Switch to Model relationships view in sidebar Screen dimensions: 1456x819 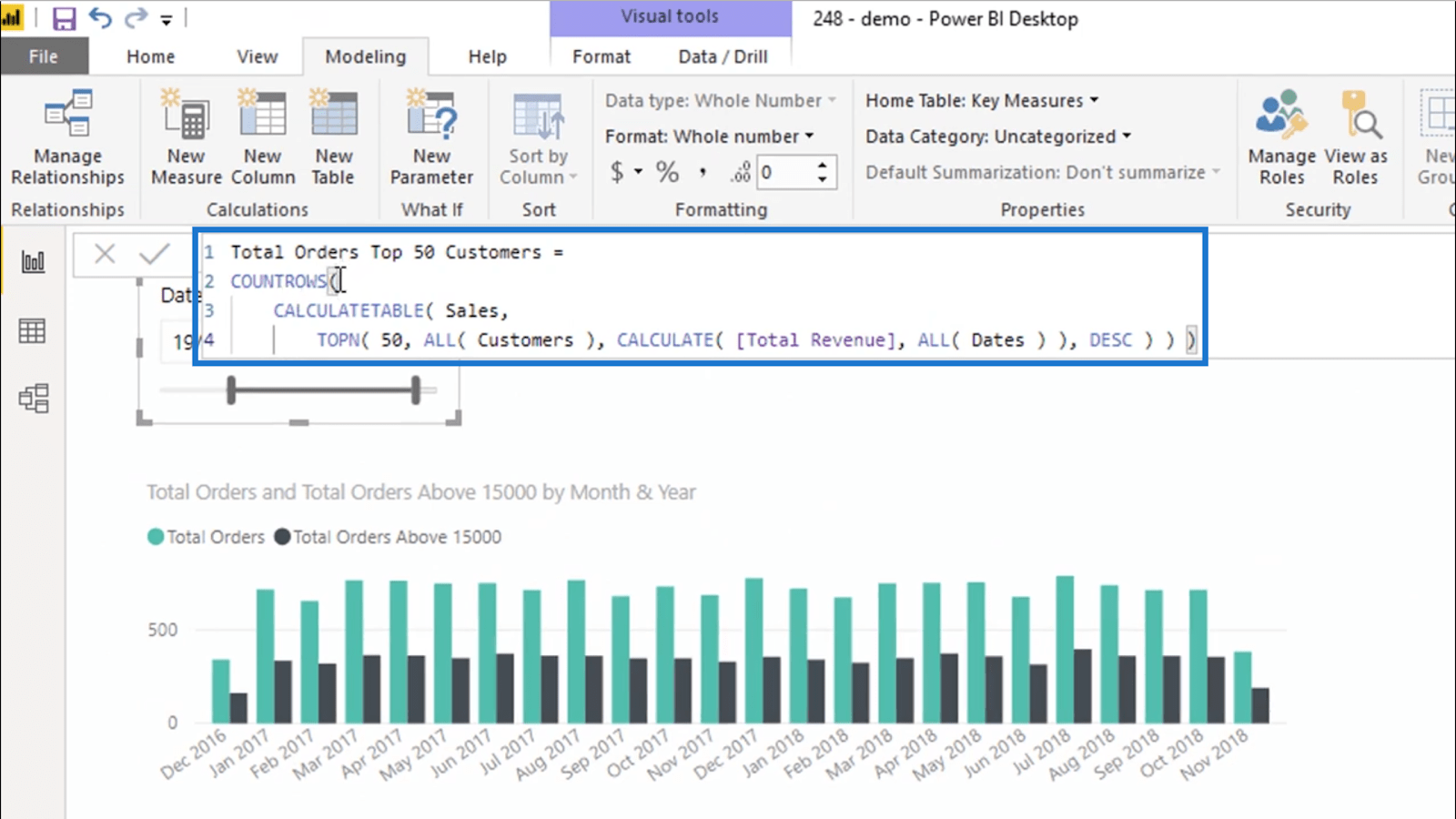click(x=33, y=399)
